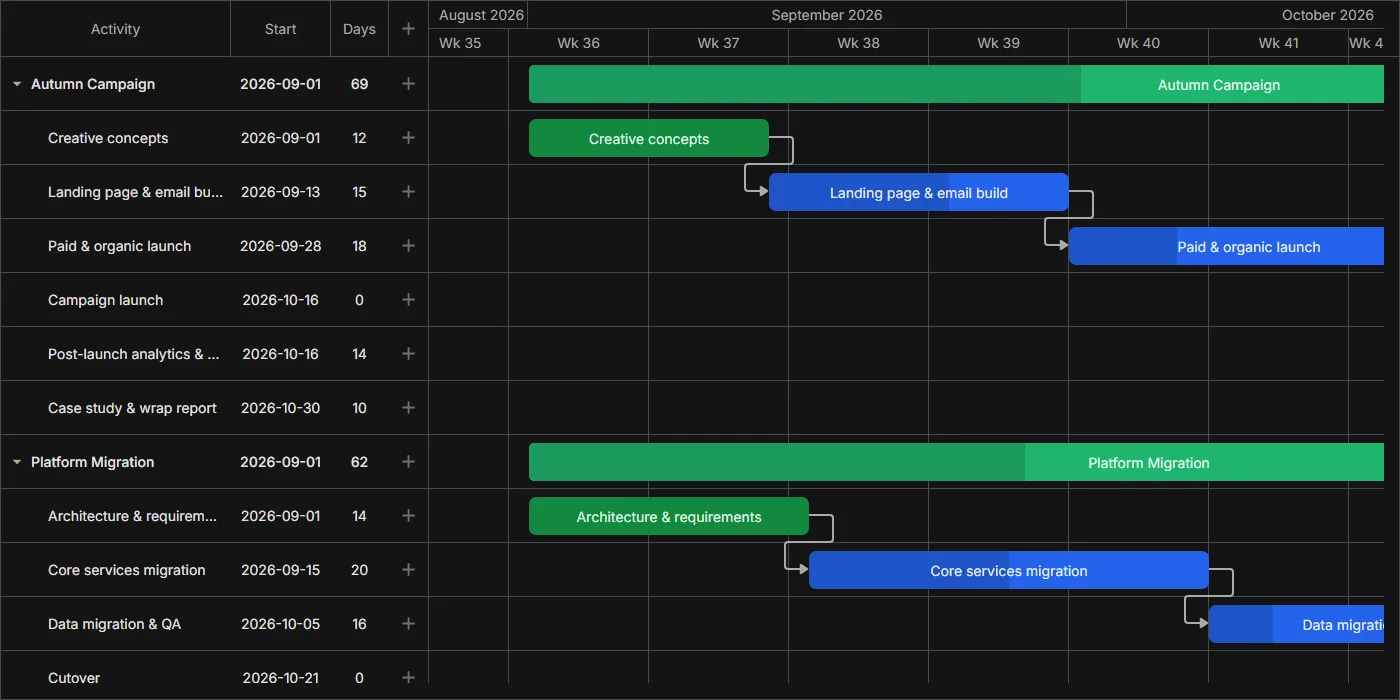Screen dimensions: 1400x700
Task: Click the Wk 38 week header
Action: coord(859,43)
